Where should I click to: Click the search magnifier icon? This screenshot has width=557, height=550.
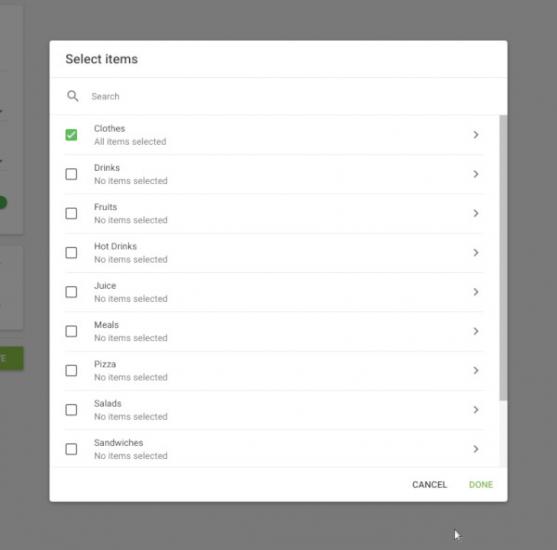coord(72,96)
